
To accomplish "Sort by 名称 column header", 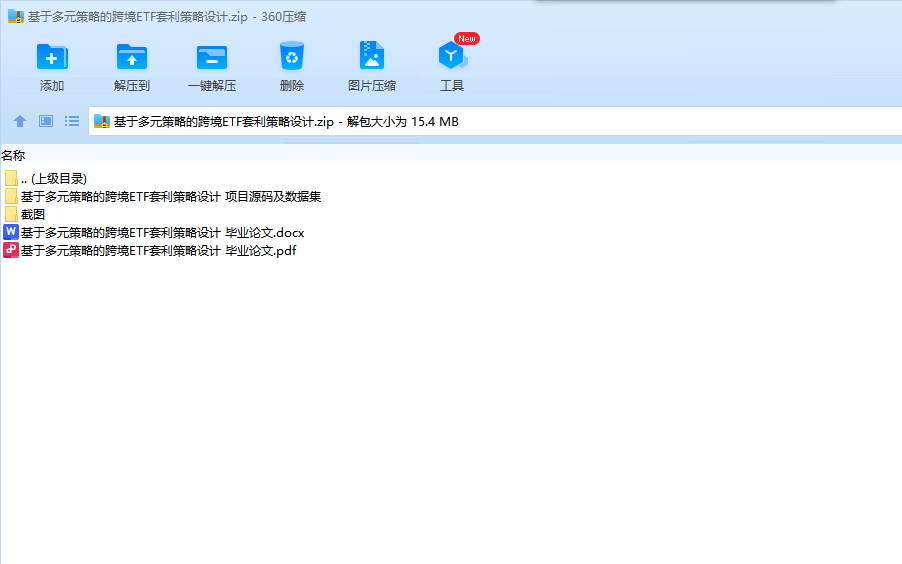I will click(13, 155).
